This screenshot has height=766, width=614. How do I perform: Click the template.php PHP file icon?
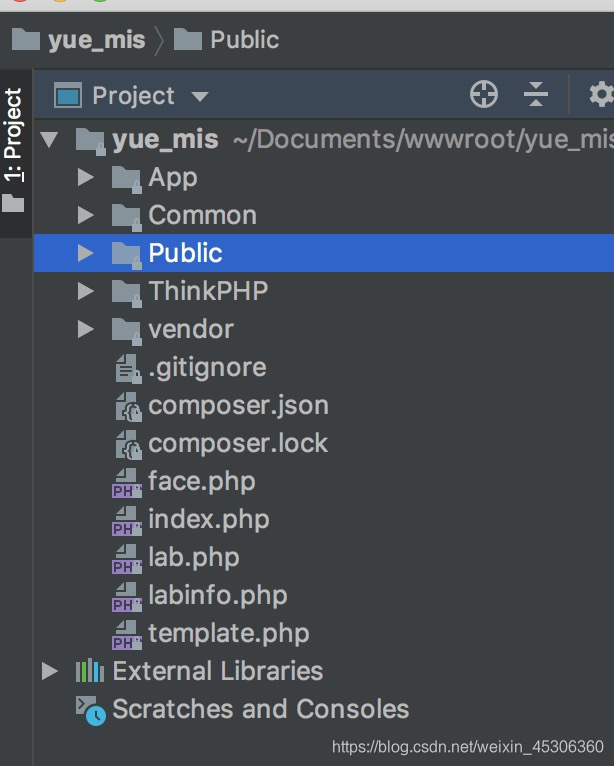point(127,635)
